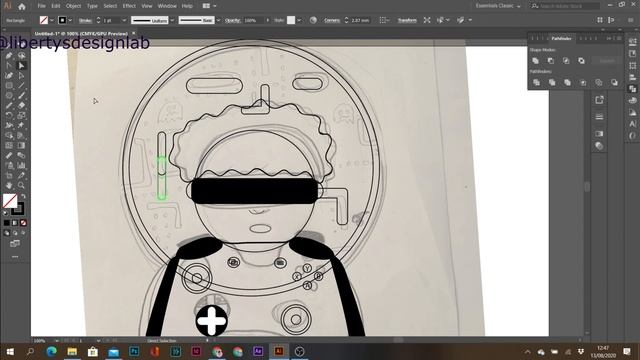Click the Opacity label link
Image resolution: width=640 pixels, height=360 pixels.
click(x=233, y=20)
